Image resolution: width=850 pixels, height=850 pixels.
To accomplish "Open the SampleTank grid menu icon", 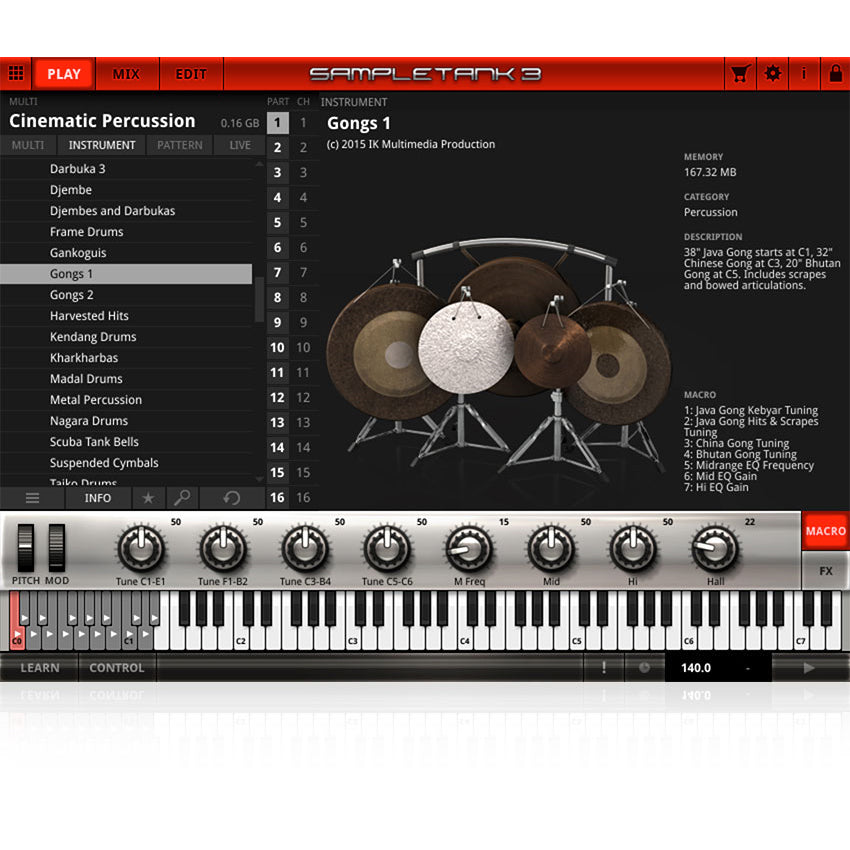I will coord(16,73).
